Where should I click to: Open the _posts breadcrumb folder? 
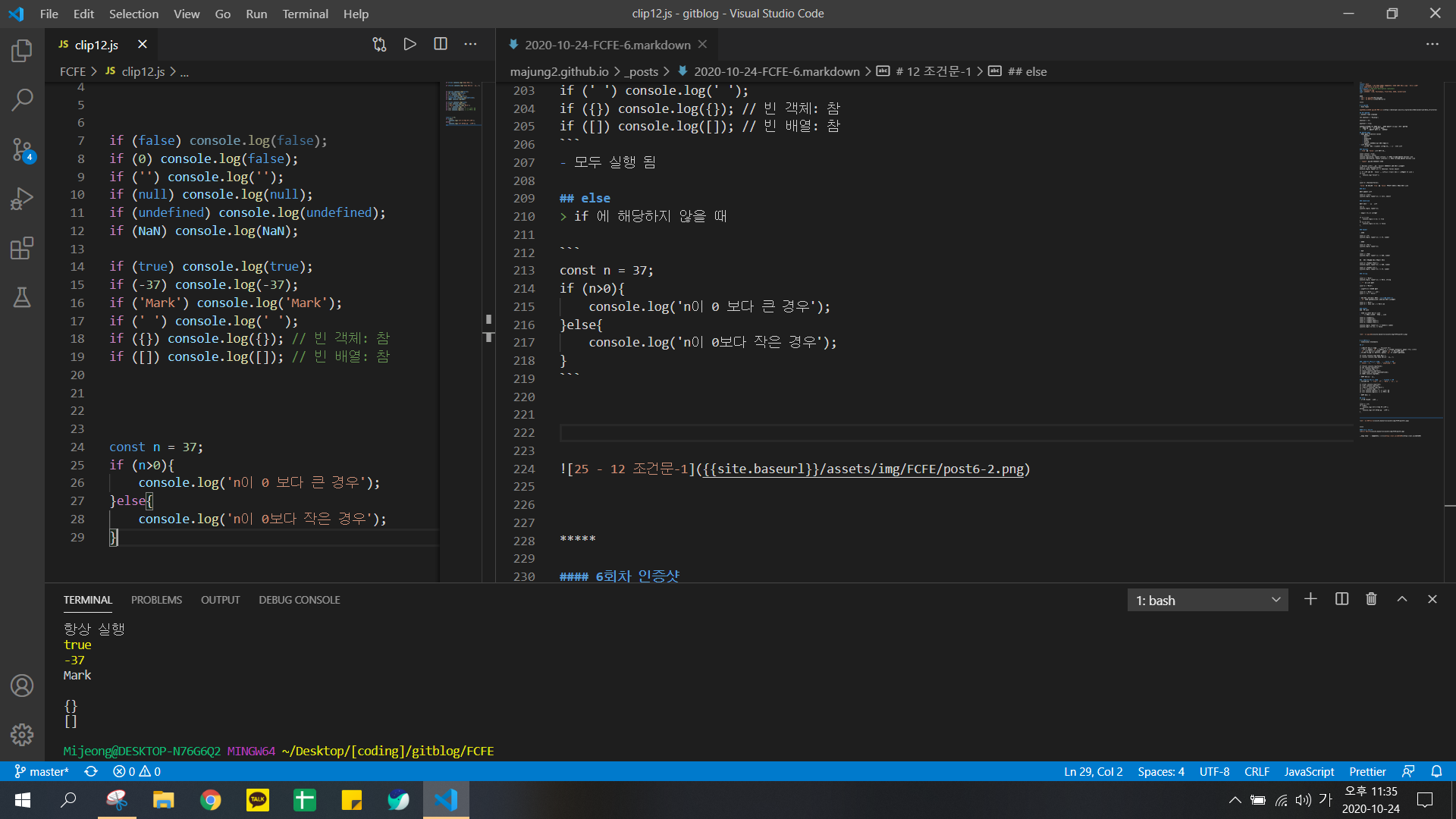tap(642, 71)
